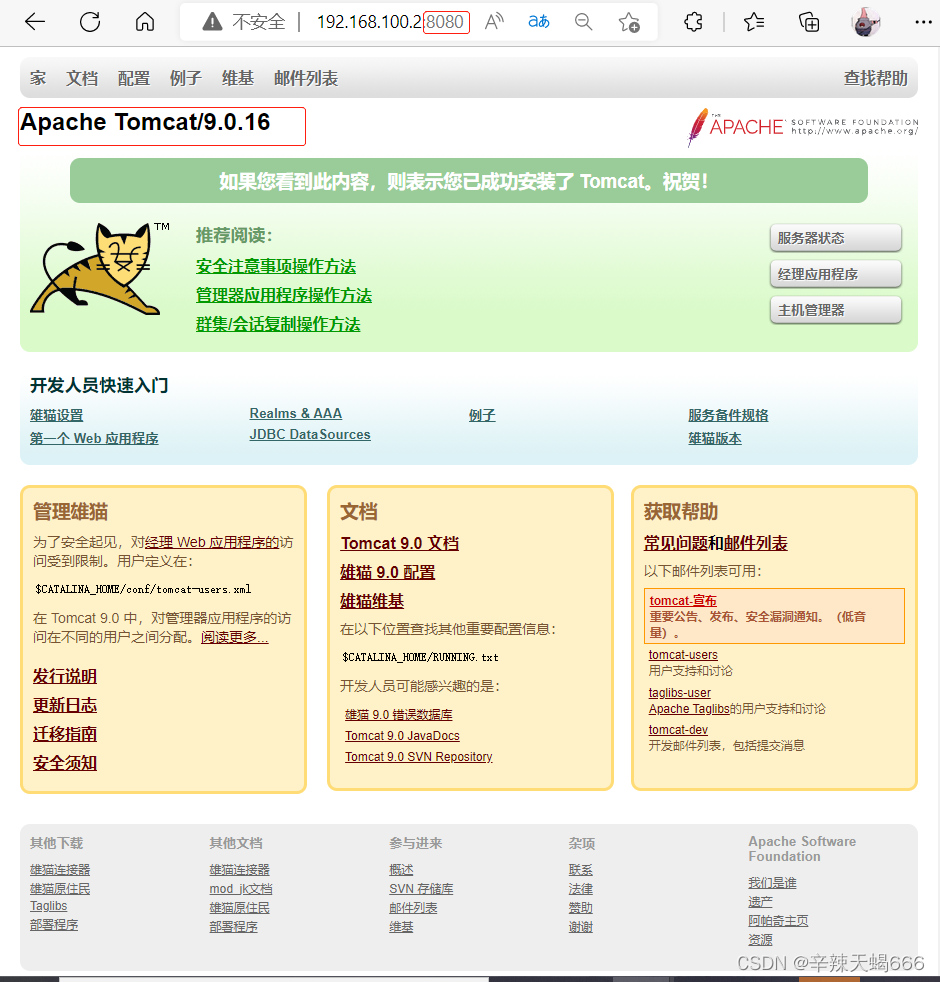Screen dimensions: 940x982
Task: Click the browser home icon
Action: point(145,21)
